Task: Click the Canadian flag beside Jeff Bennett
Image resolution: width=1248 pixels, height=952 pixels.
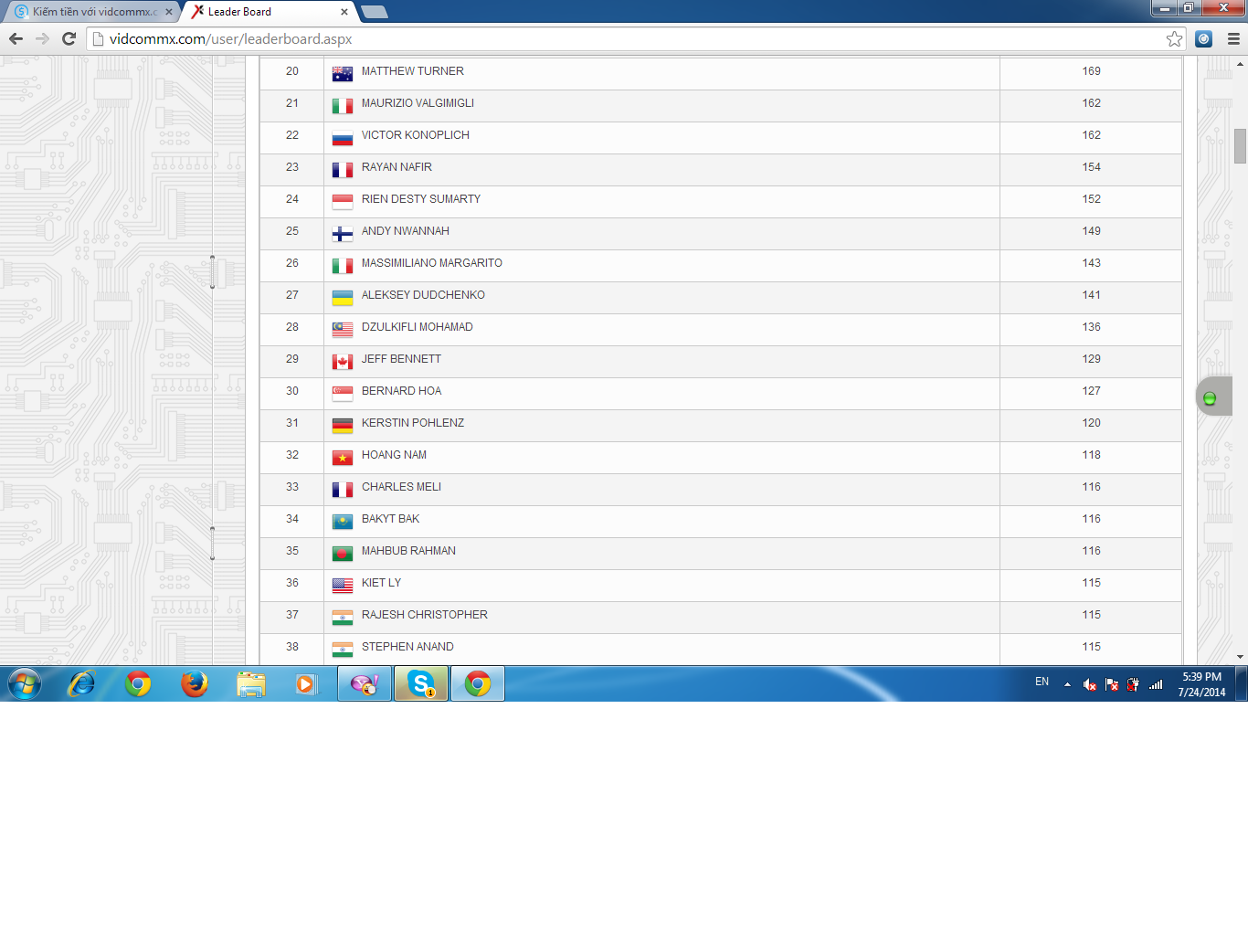Action: tap(343, 362)
